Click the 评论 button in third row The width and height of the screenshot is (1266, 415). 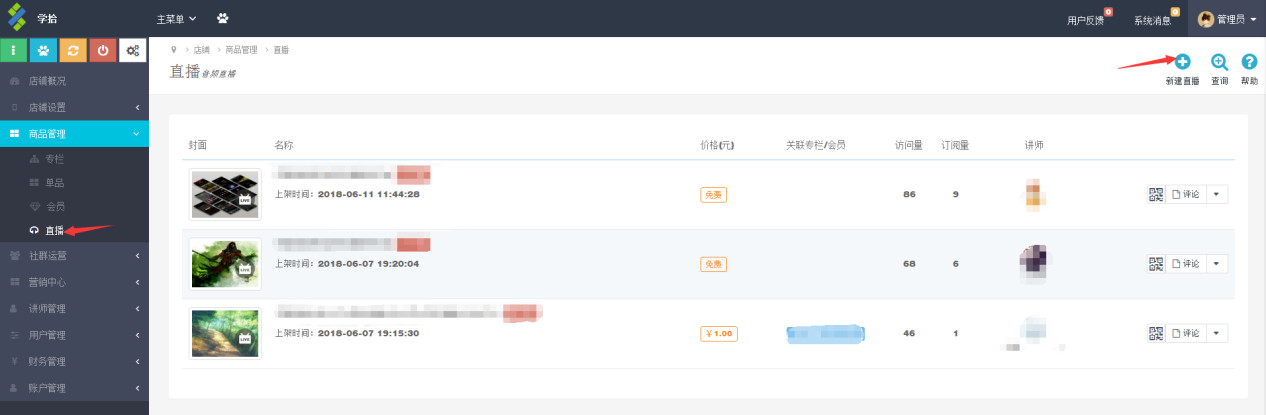(x=1185, y=333)
